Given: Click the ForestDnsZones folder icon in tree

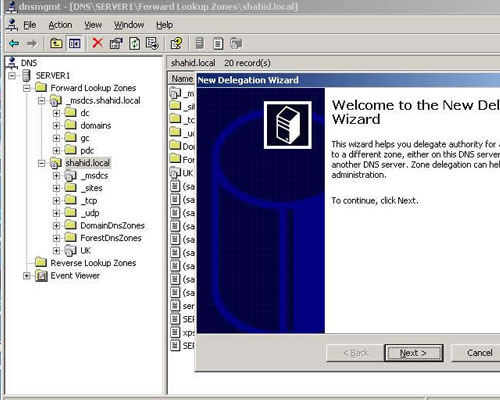Looking at the screenshot, I should [70, 237].
